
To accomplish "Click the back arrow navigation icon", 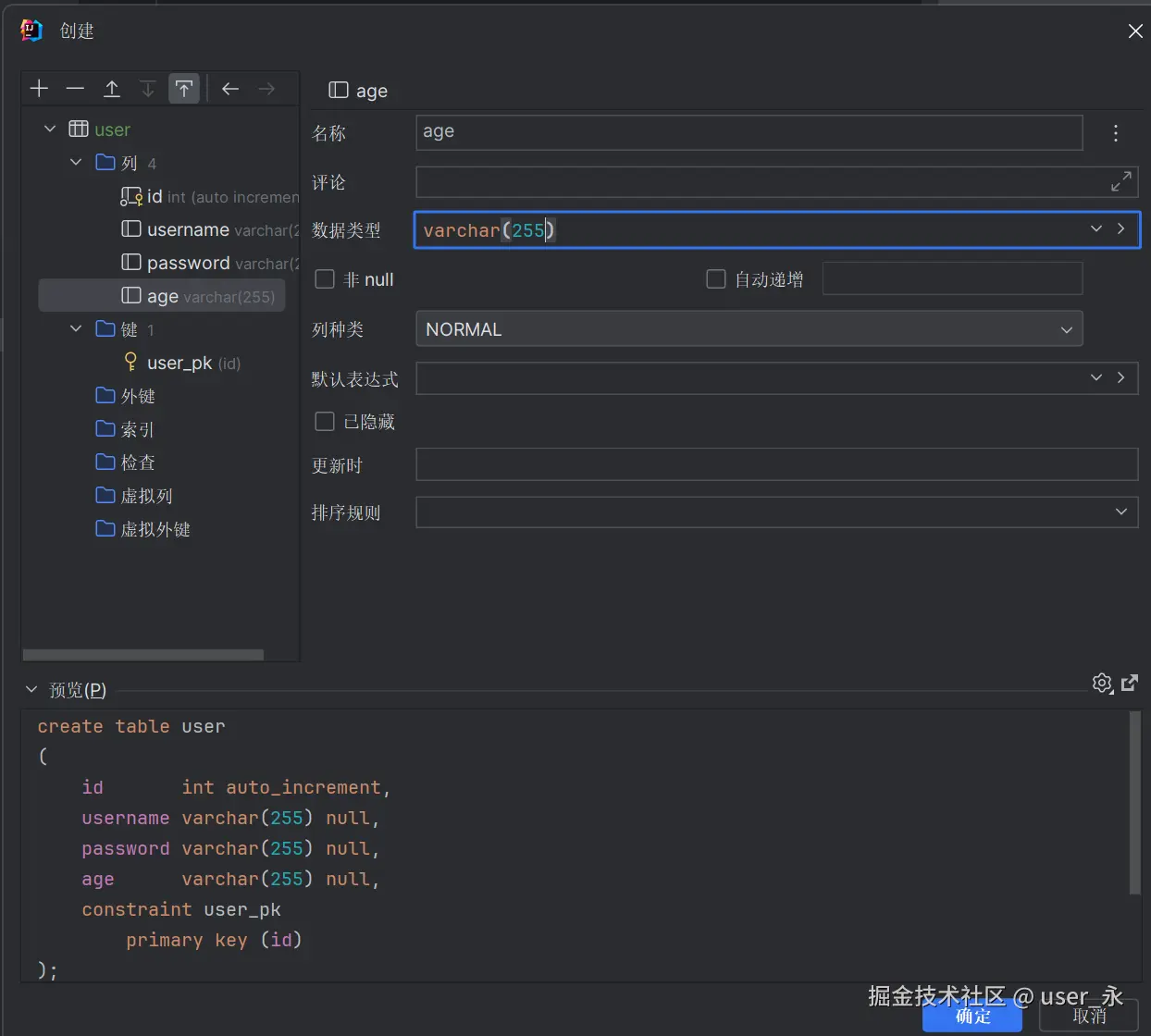I will click(230, 89).
